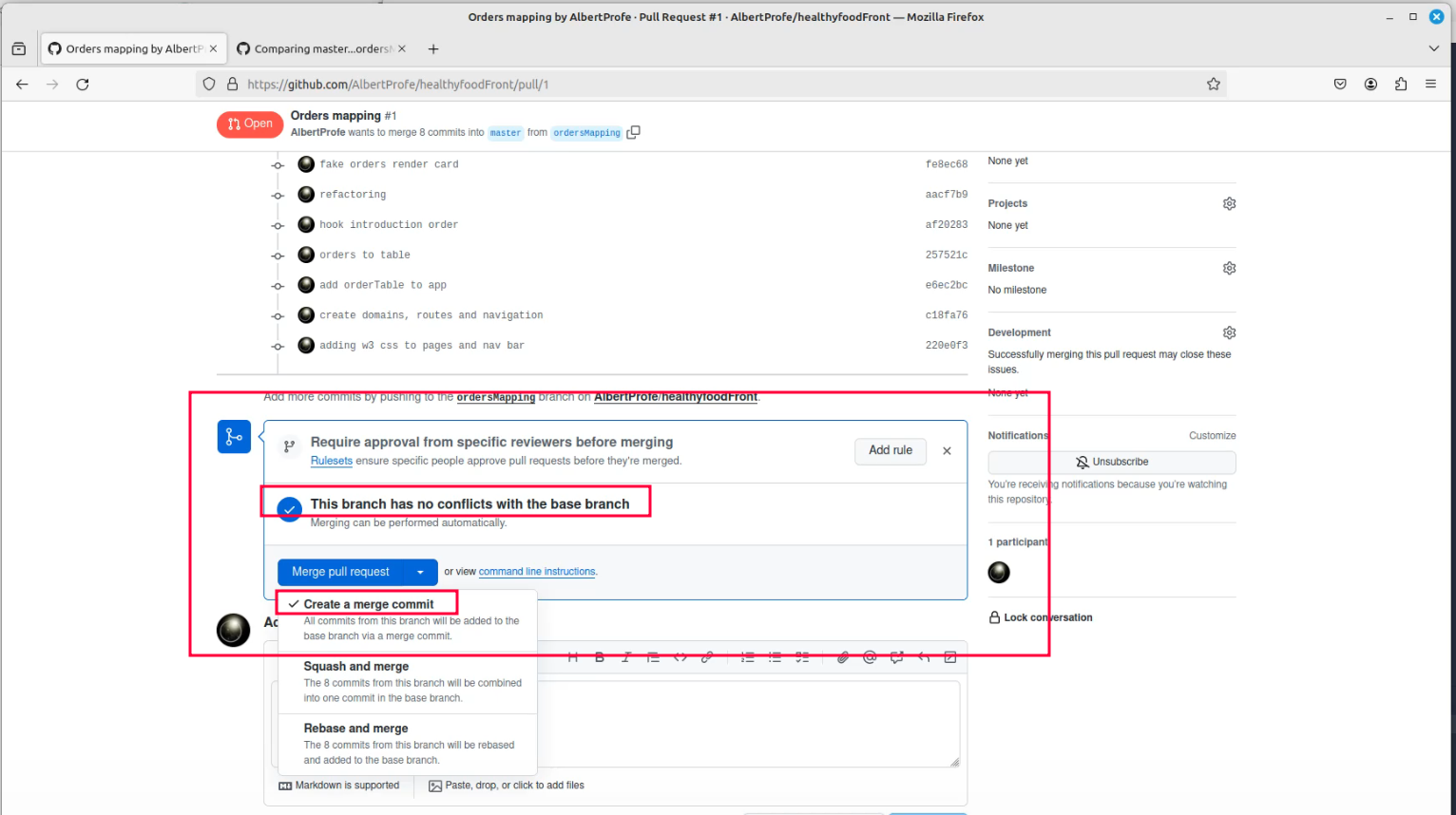Mention a user with the @ icon

[x=870, y=657]
